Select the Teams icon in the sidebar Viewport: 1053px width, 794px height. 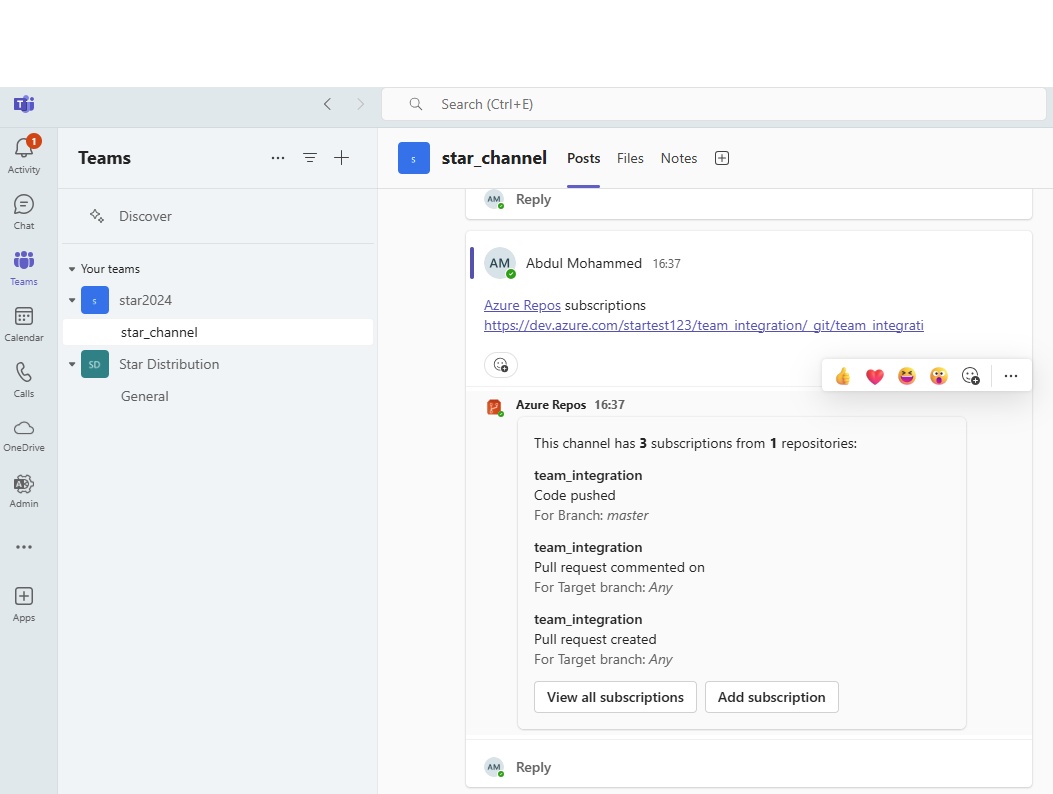[24, 267]
